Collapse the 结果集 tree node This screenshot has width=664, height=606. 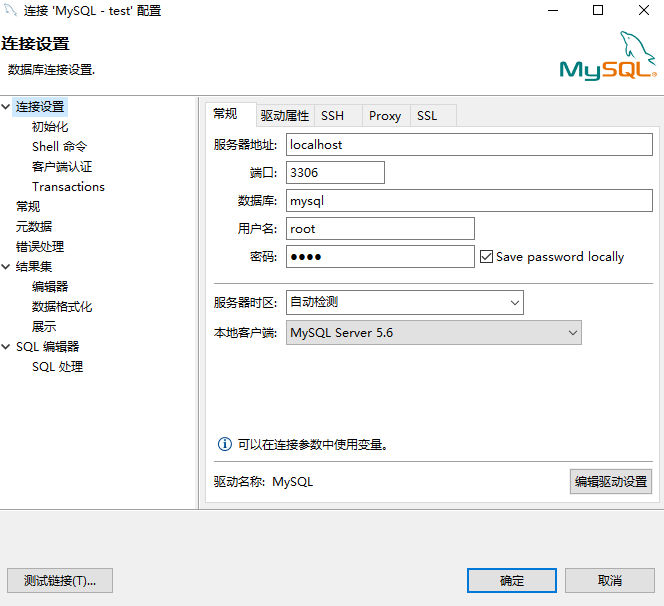(x=6, y=267)
